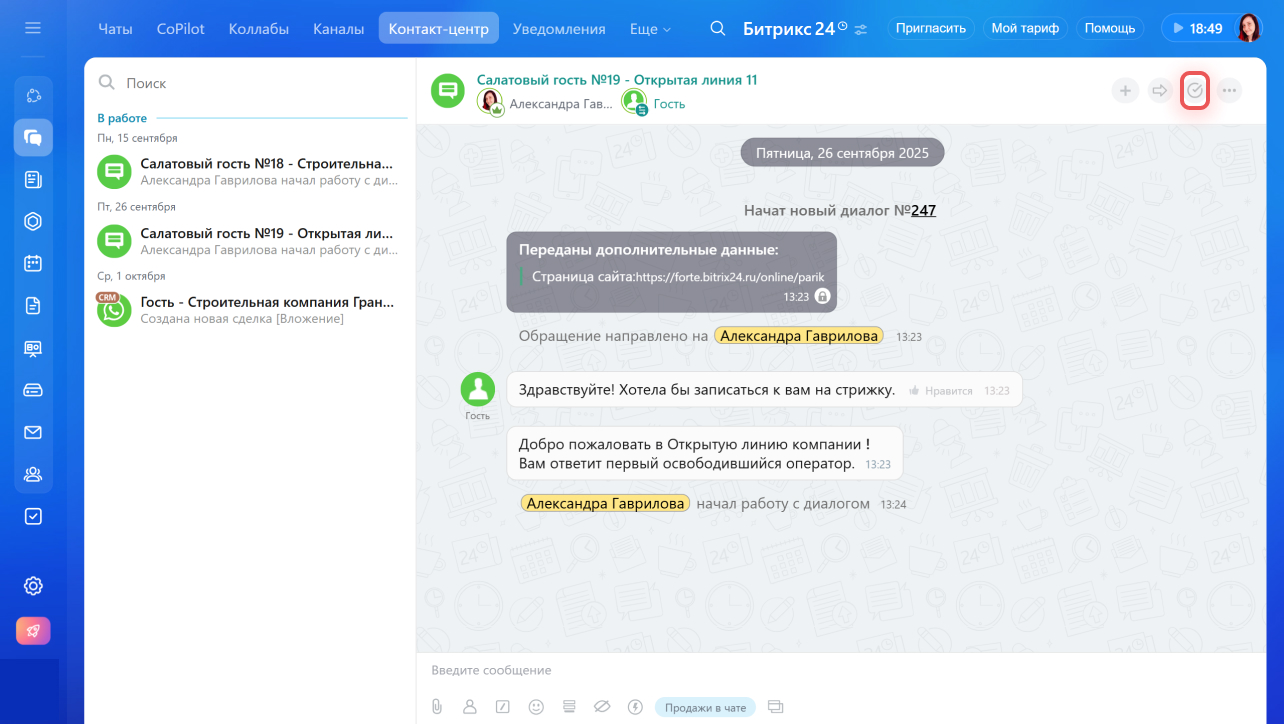Start the workday timer showing 18:49
The image size is (1284, 724).
pos(1196,28)
